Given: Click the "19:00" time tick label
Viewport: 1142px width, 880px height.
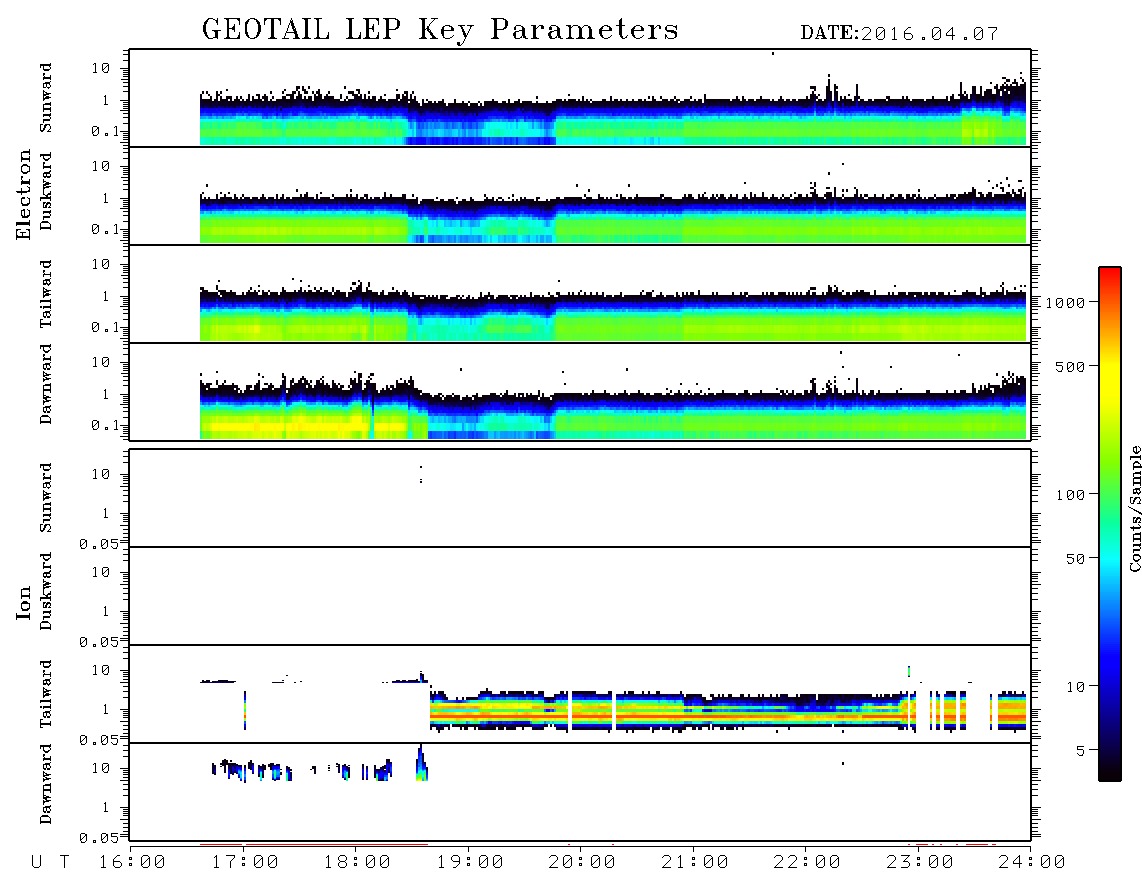Looking at the screenshot, I should (x=470, y=863).
